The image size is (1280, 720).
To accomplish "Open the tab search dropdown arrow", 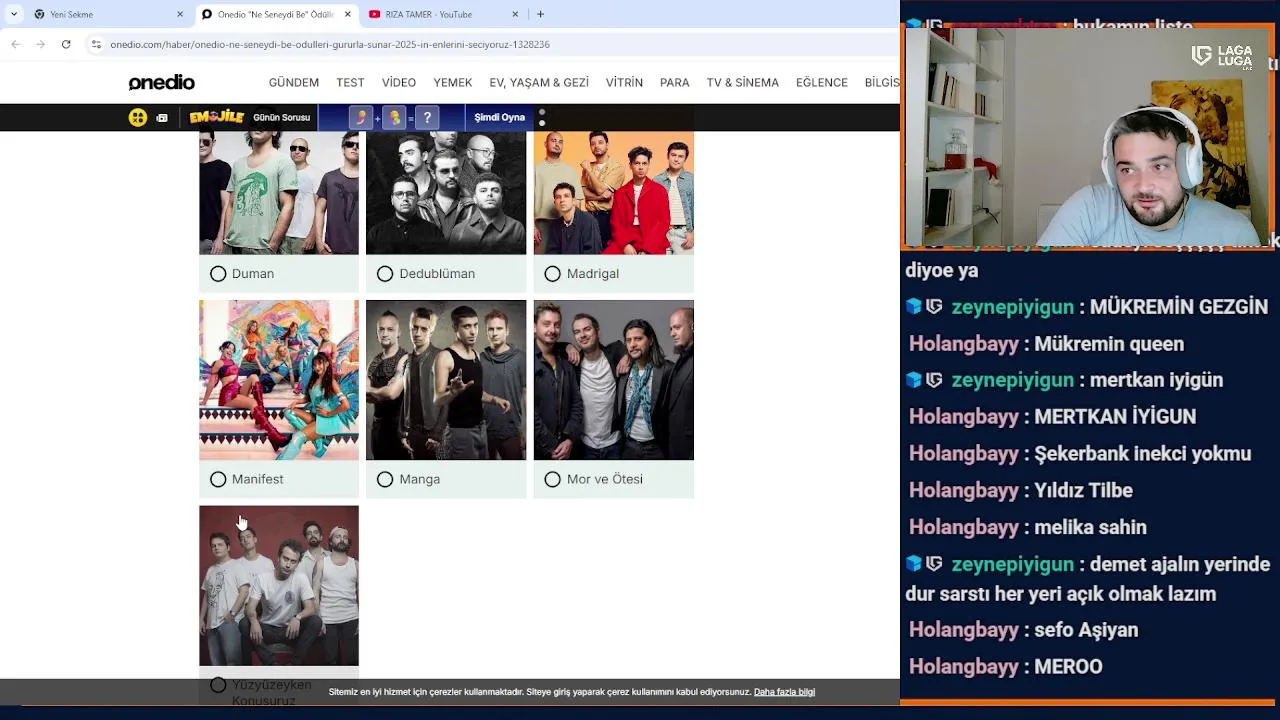I will [x=13, y=14].
